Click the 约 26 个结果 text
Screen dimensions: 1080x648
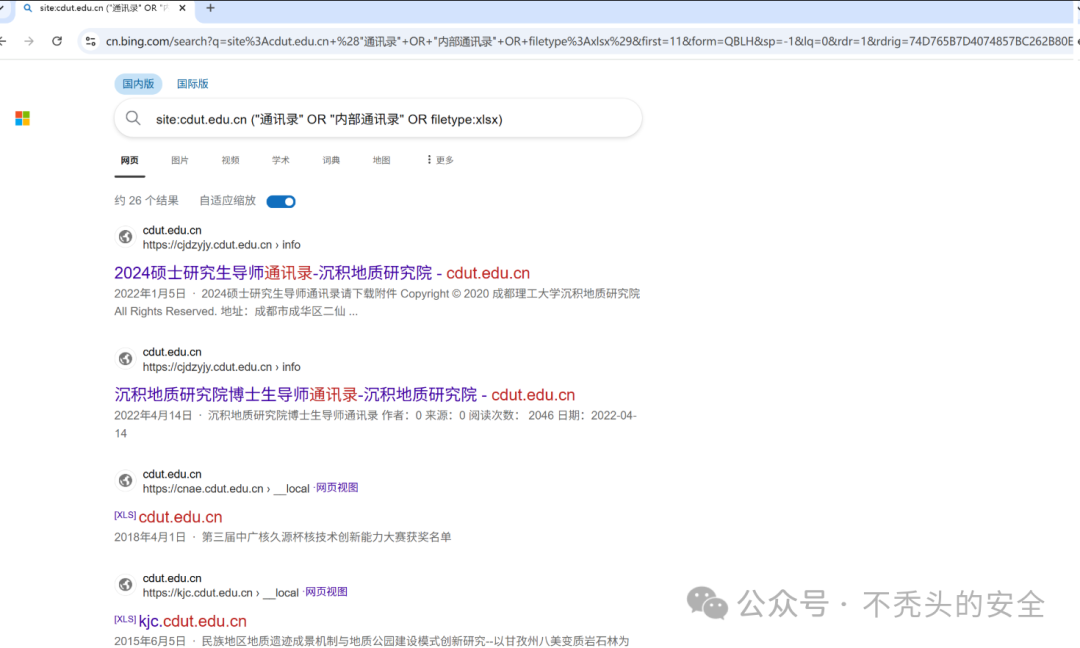146,200
